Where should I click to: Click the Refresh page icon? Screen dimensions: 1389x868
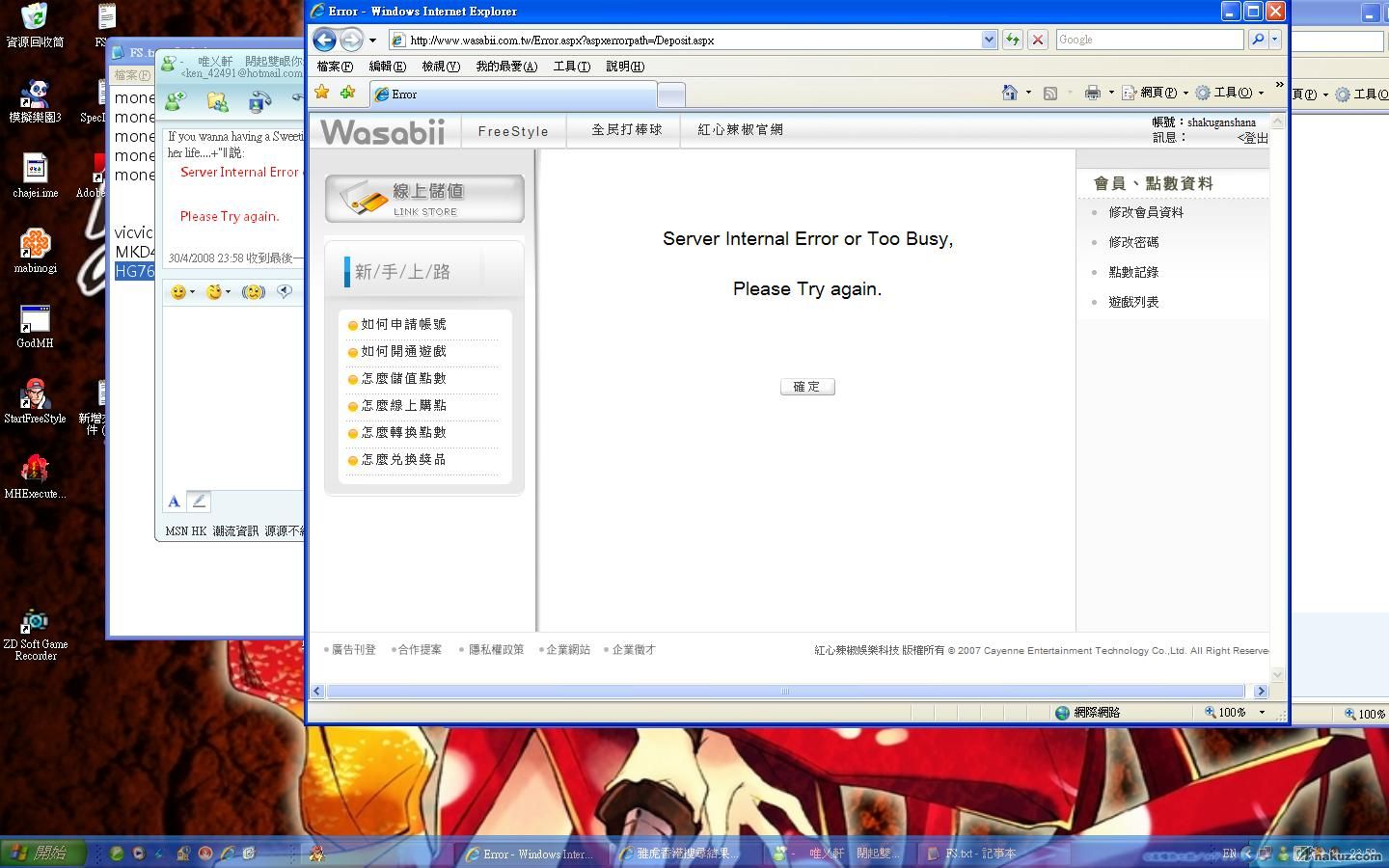[x=1012, y=40]
